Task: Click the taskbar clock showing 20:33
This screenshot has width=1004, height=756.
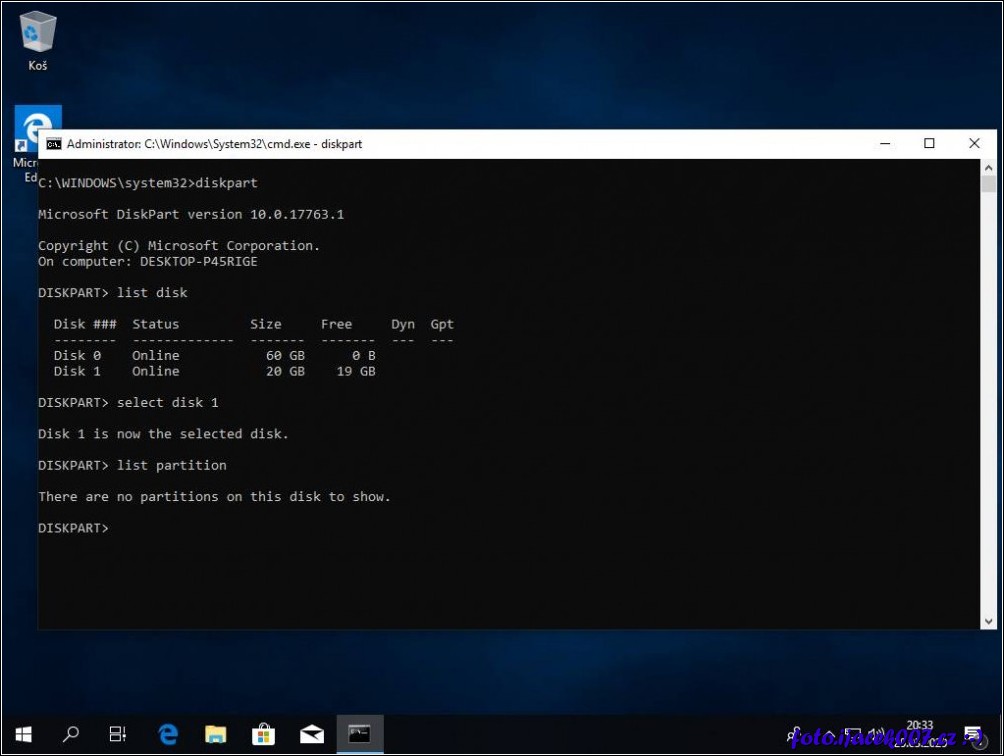Action: click(921, 734)
